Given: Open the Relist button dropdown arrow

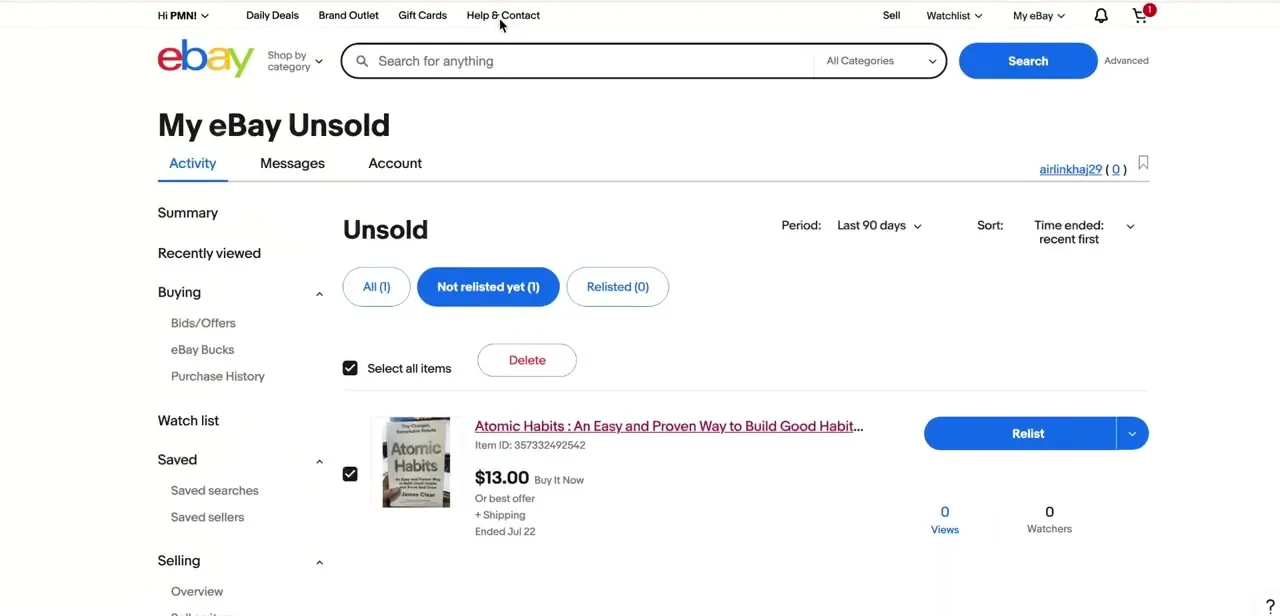Looking at the screenshot, I should [x=1132, y=434].
